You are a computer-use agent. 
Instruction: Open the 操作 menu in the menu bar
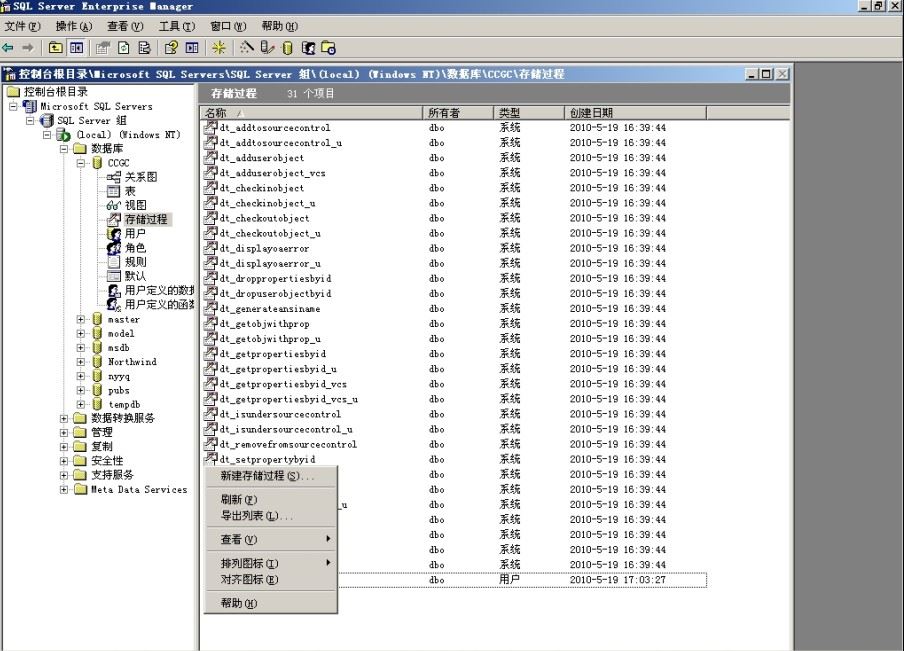73,26
